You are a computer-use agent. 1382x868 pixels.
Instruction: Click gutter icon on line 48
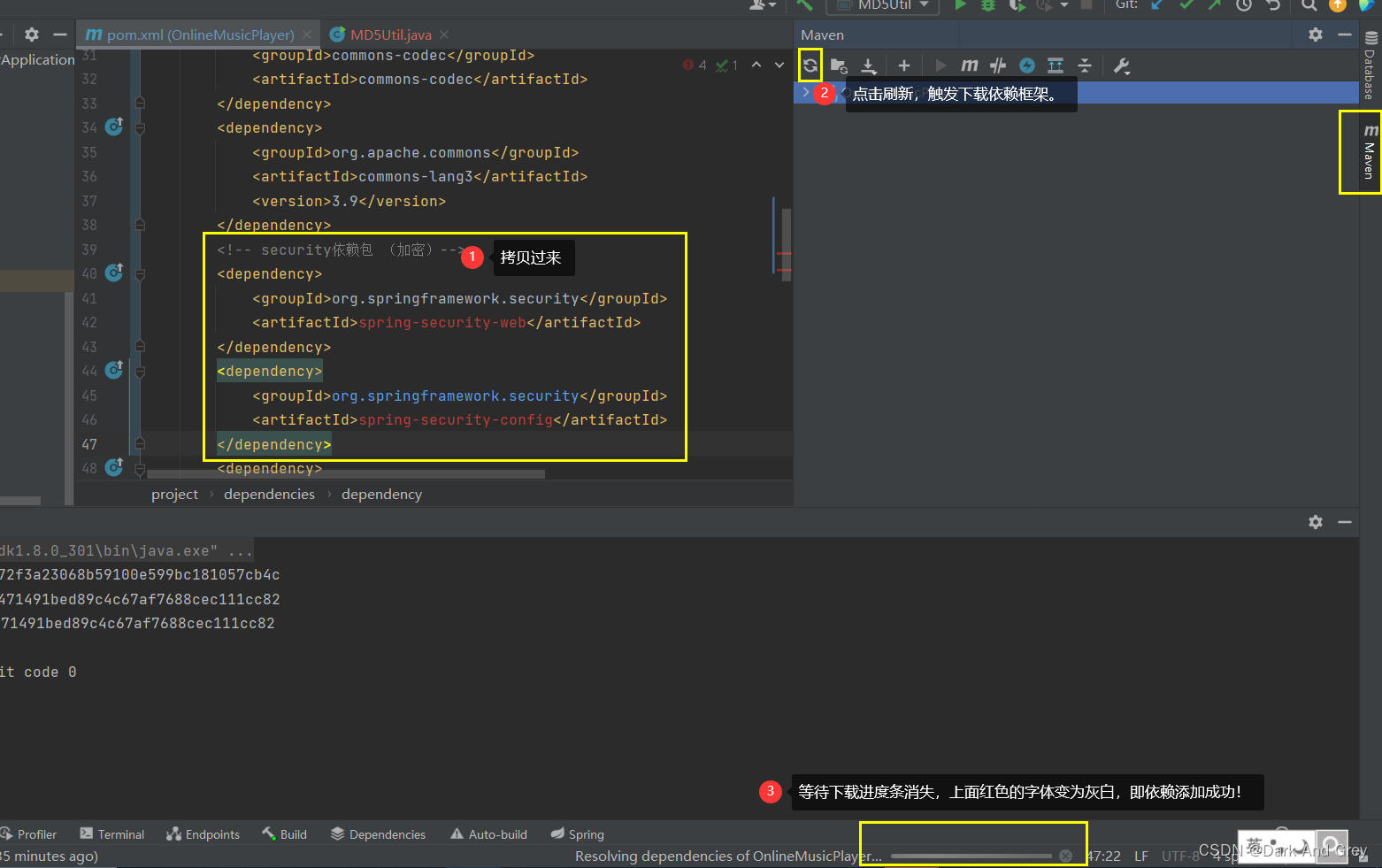[114, 466]
